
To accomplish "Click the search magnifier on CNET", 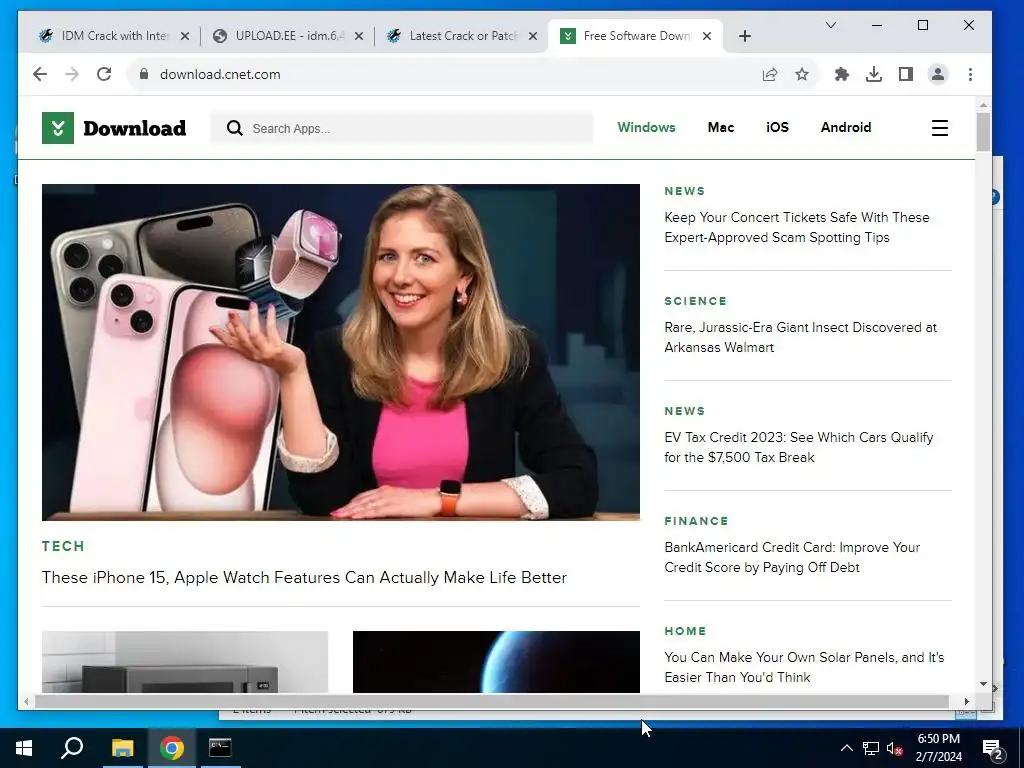I will 234,128.
